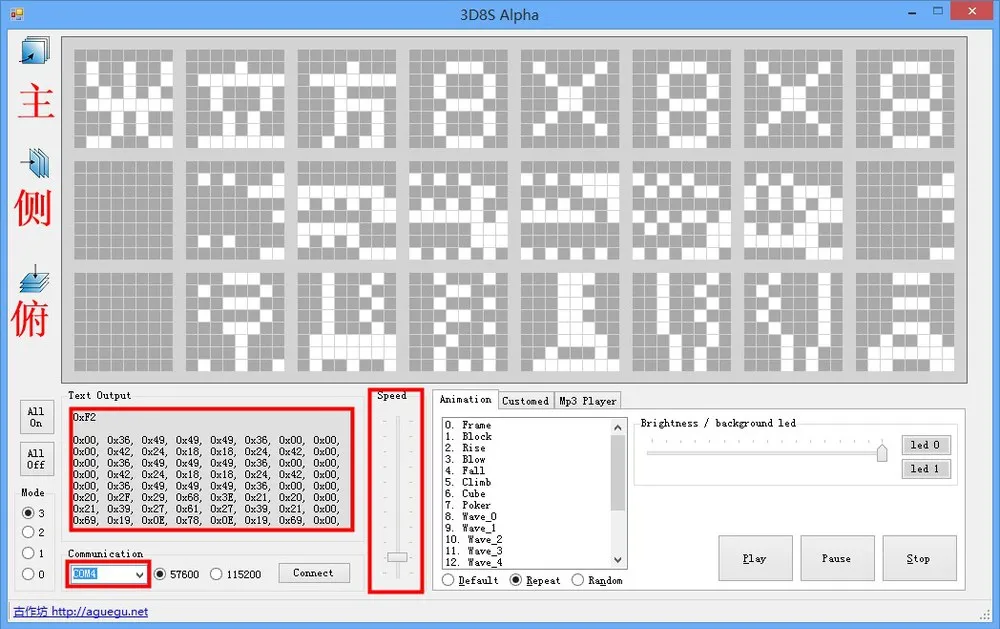Click the last LED grid in bottom row
1000x629 pixels.
(x=905, y=322)
